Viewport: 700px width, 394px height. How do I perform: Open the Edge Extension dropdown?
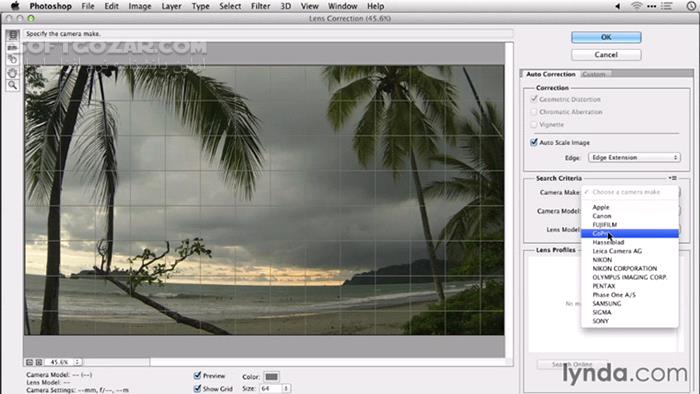point(634,158)
